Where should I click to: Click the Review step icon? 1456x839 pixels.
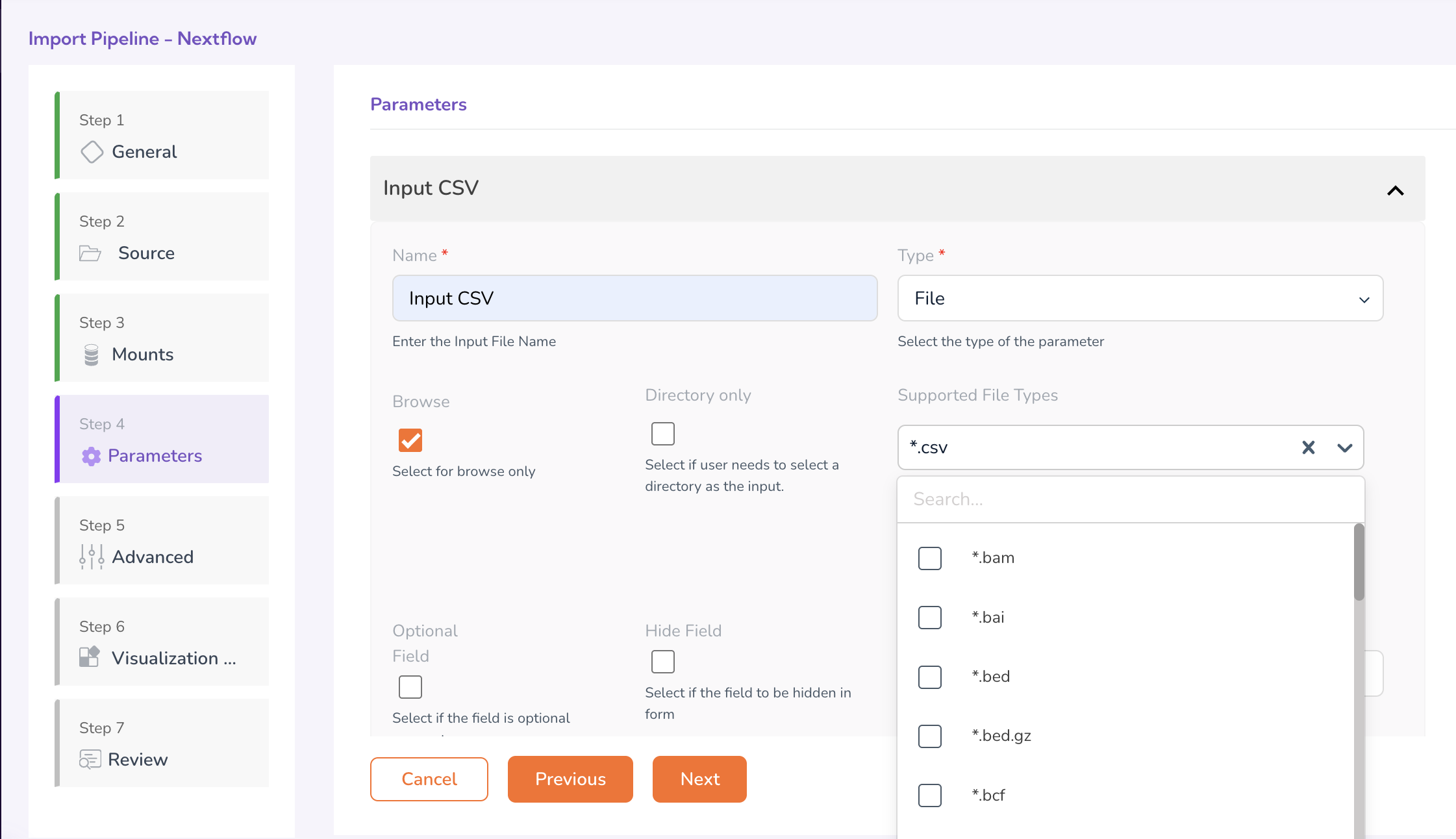coord(90,759)
